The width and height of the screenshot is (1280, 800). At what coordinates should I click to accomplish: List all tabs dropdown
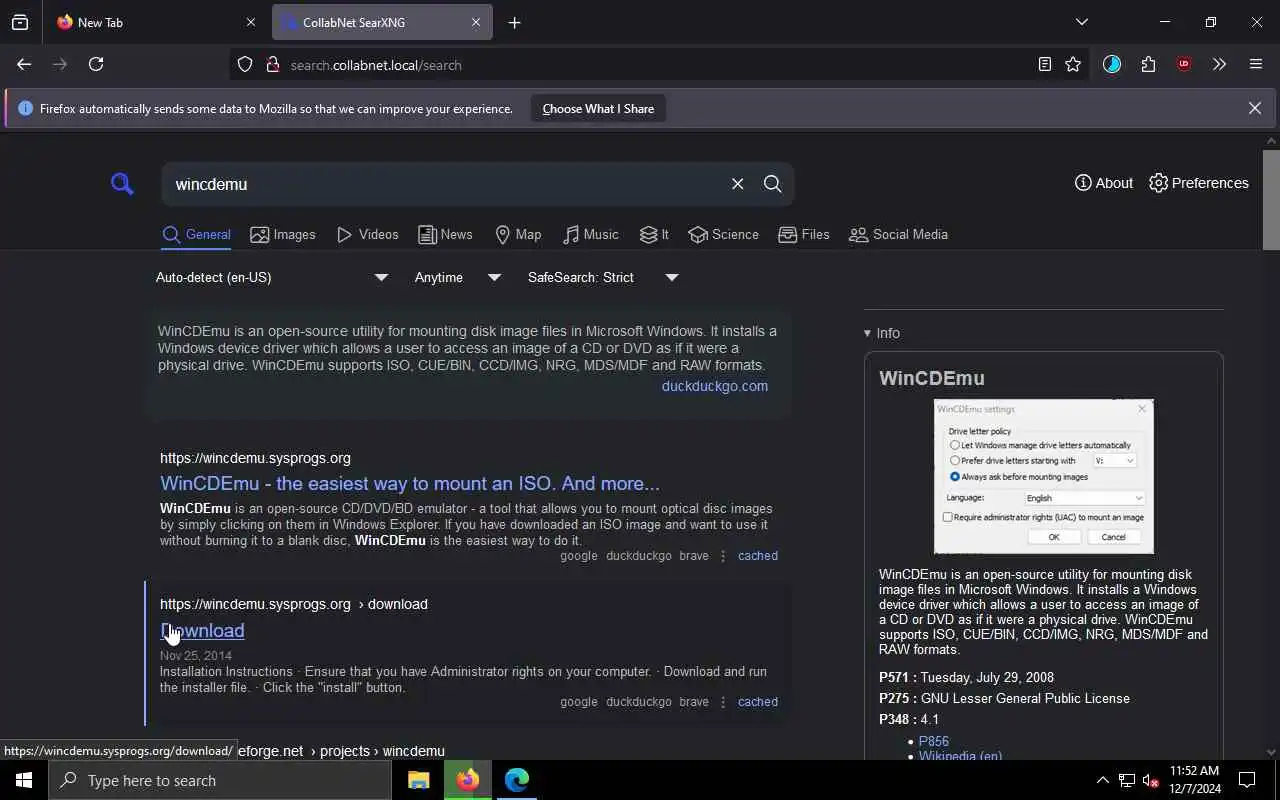click(x=1081, y=22)
